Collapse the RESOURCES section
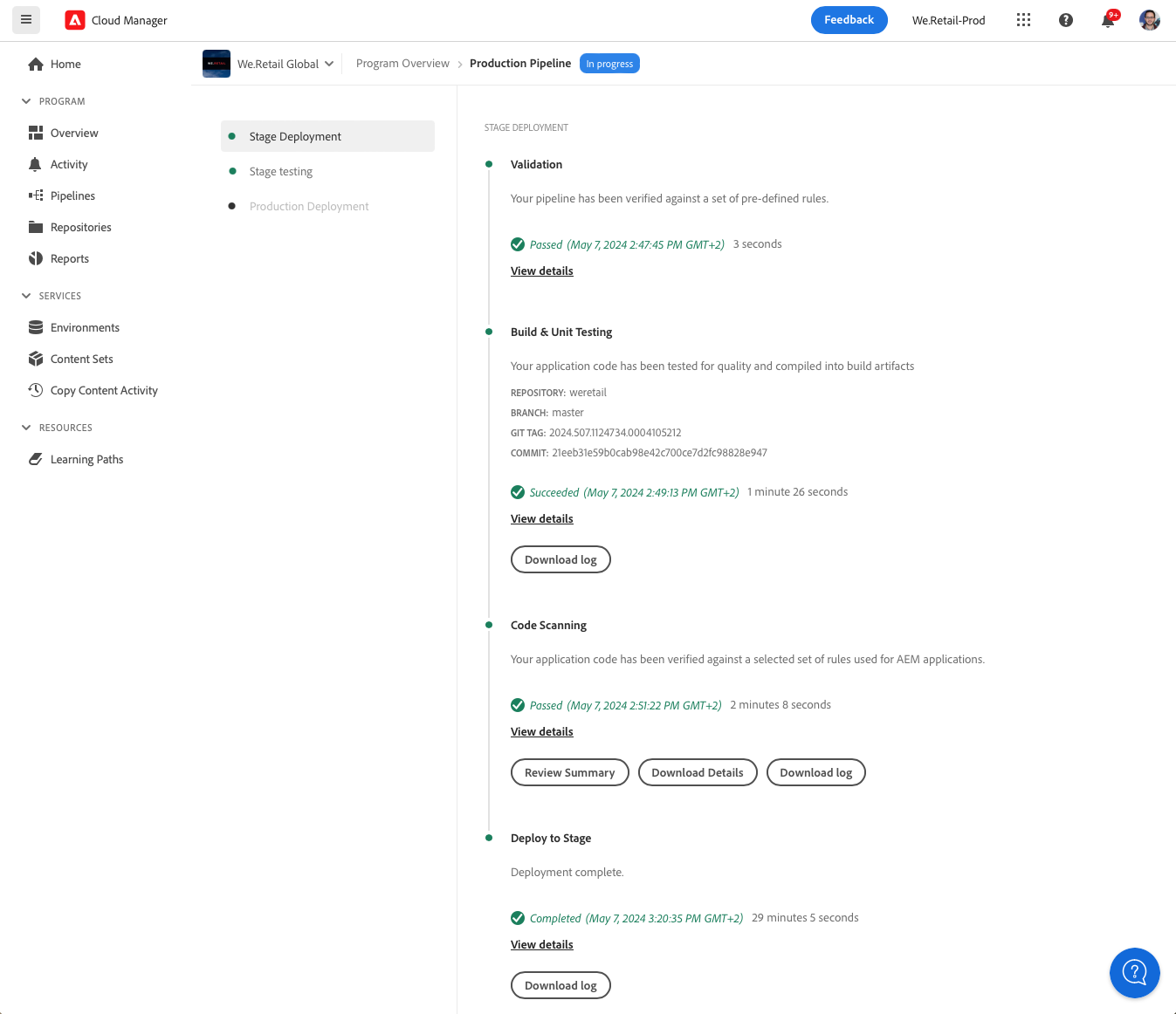1176x1014 pixels. coord(26,428)
